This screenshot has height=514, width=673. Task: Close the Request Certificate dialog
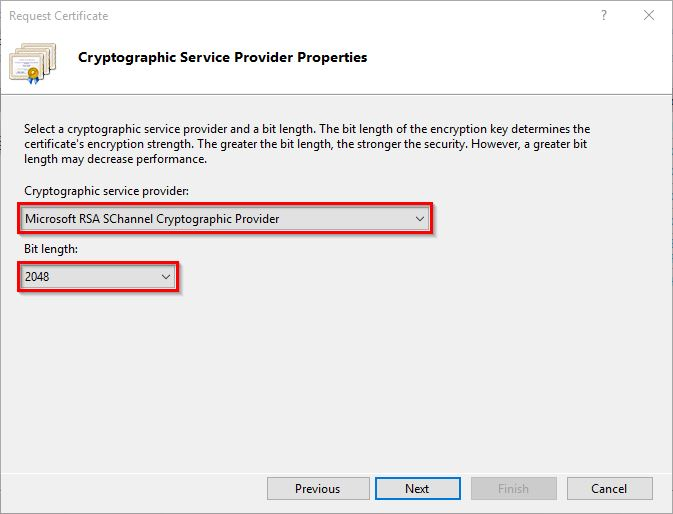650,16
